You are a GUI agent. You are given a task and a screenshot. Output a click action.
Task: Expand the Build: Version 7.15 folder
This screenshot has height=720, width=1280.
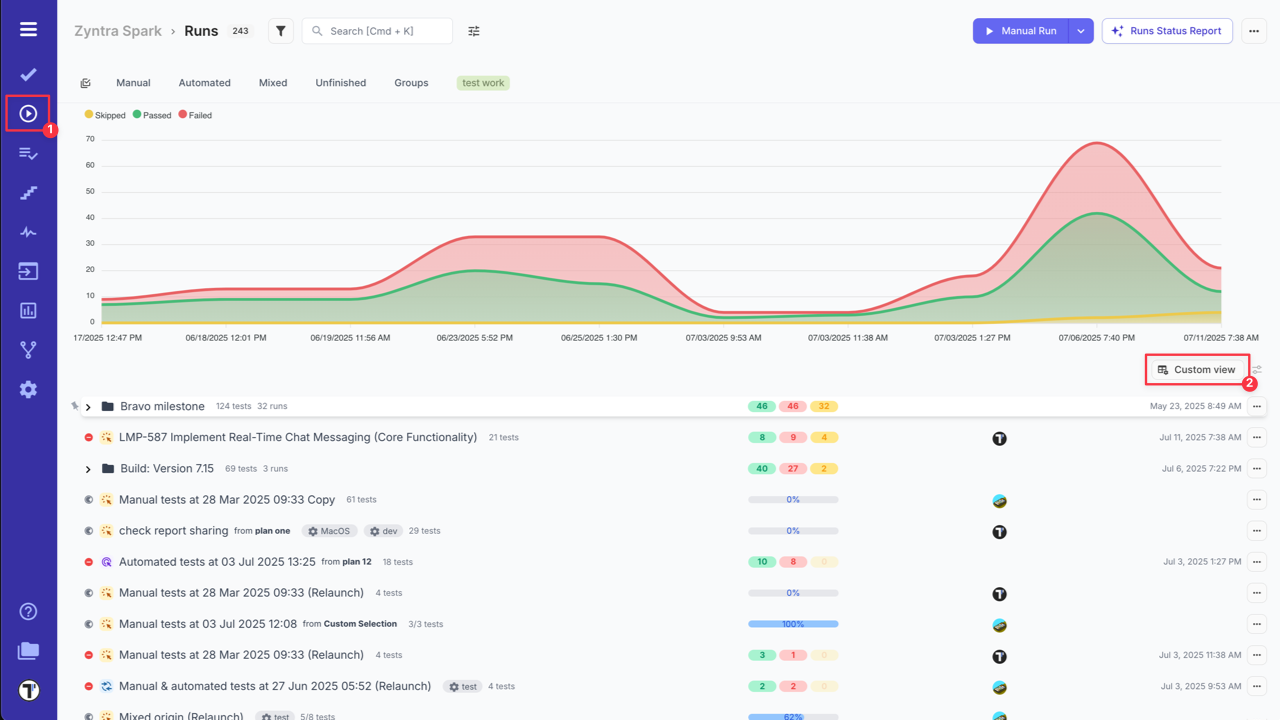point(88,469)
